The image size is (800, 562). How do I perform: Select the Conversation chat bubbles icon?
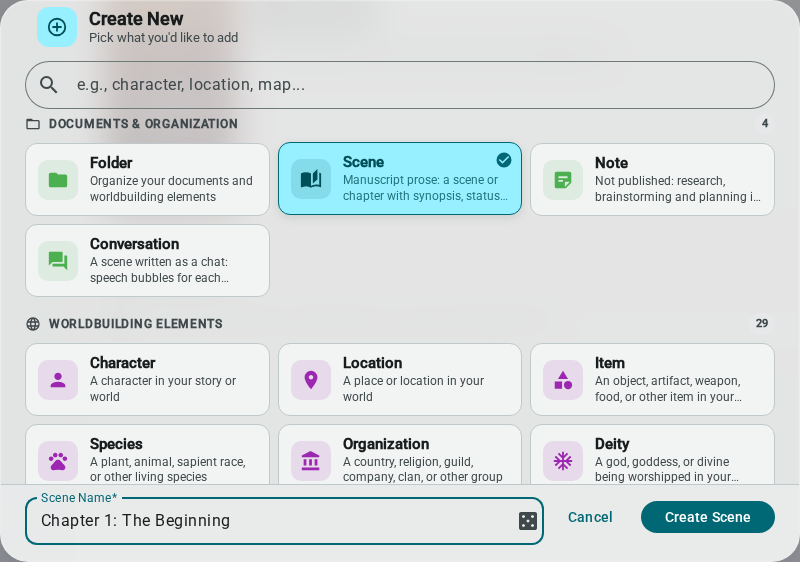[x=58, y=261]
